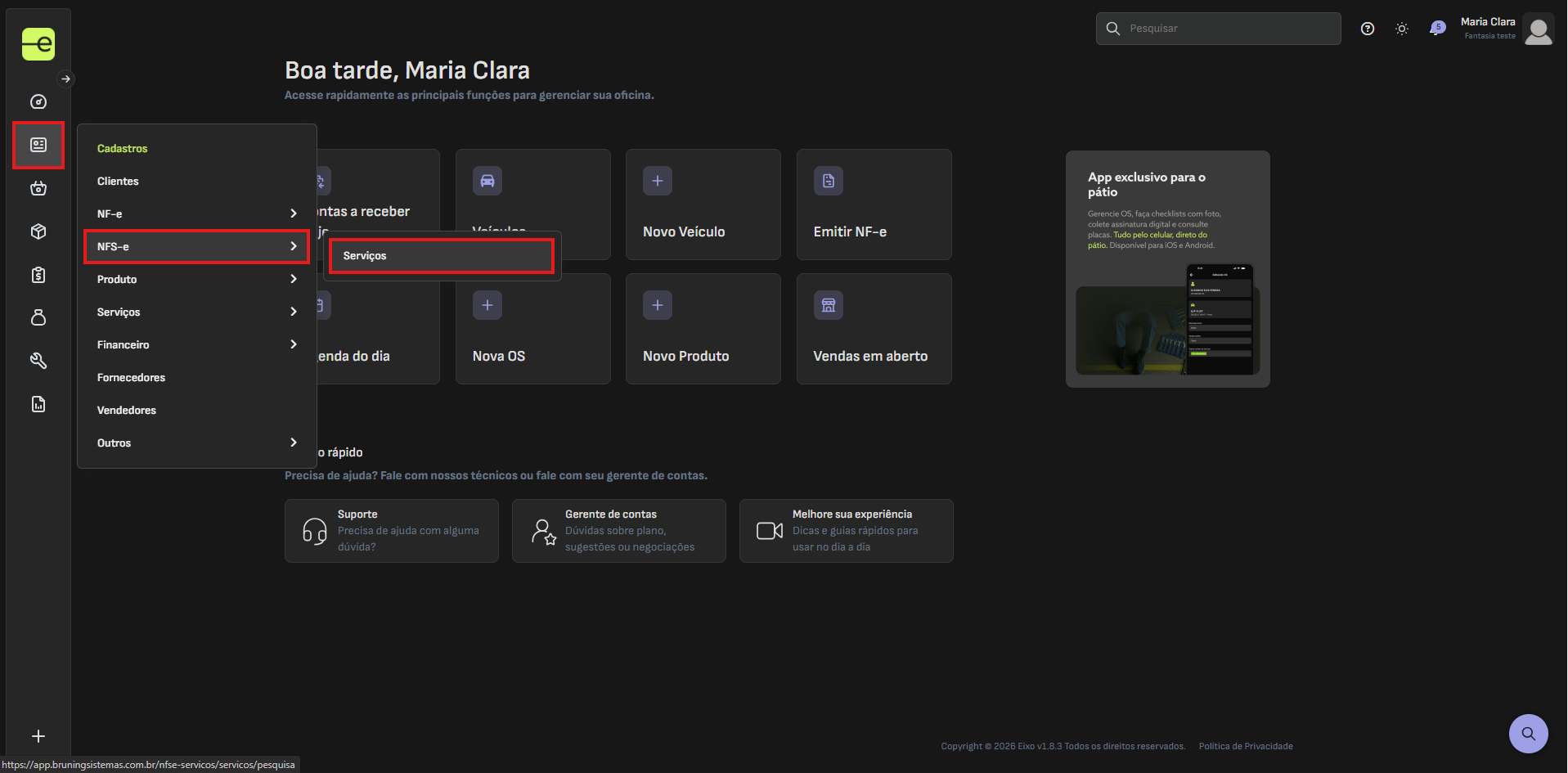Click the Pesquisar search field
Screen dimensions: 1568x773
pyautogui.click(x=1219, y=29)
